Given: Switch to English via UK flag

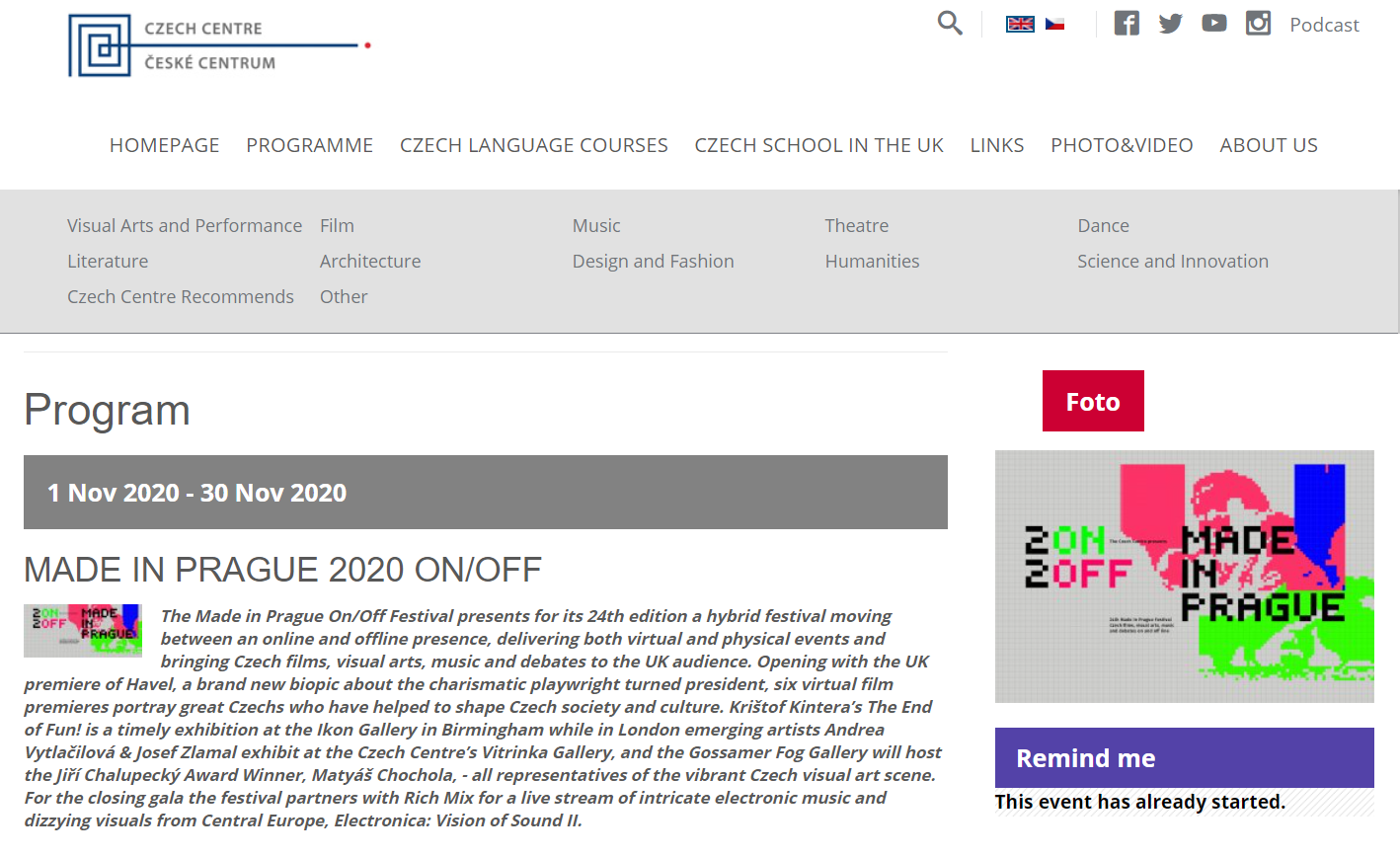Looking at the screenshot, I should click(x=1020, y=24).
